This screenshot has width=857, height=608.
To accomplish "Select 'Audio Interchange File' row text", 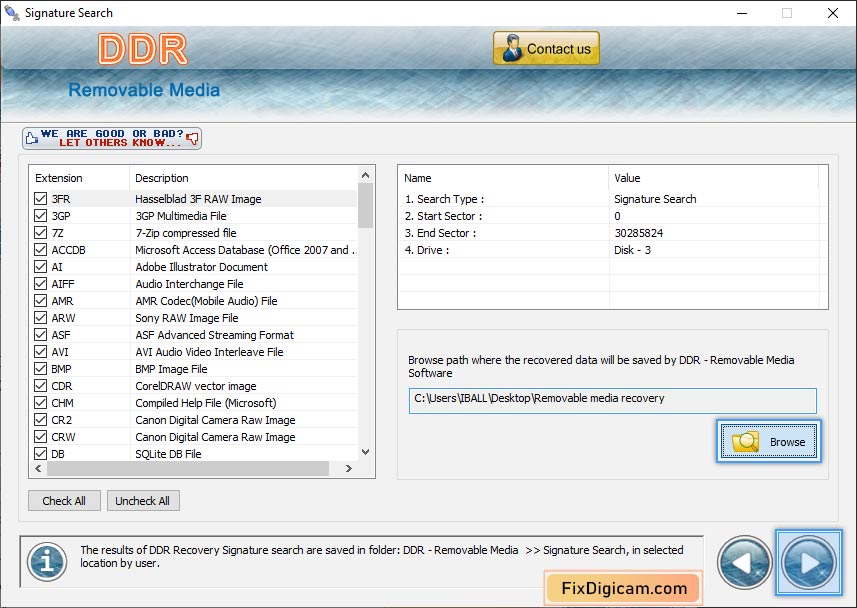I will point(190,284).
